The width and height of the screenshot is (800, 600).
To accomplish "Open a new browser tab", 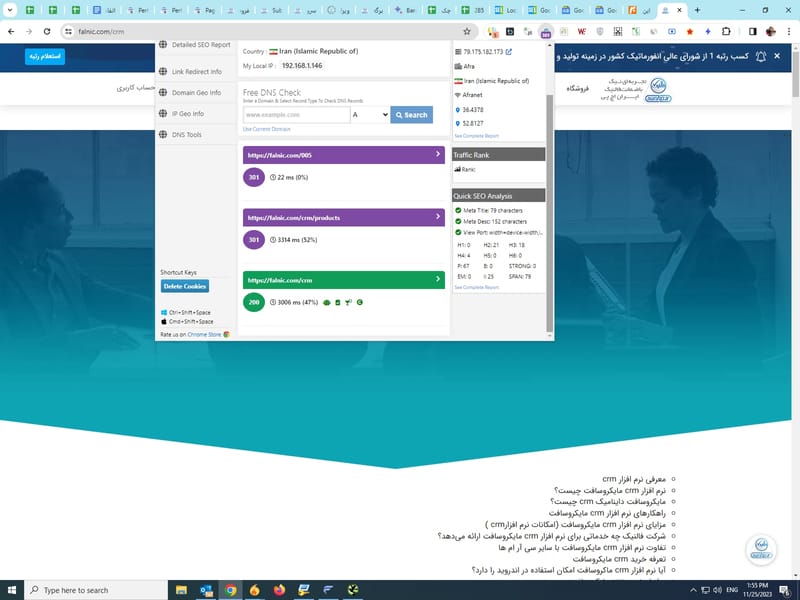I will click(697, 10).
